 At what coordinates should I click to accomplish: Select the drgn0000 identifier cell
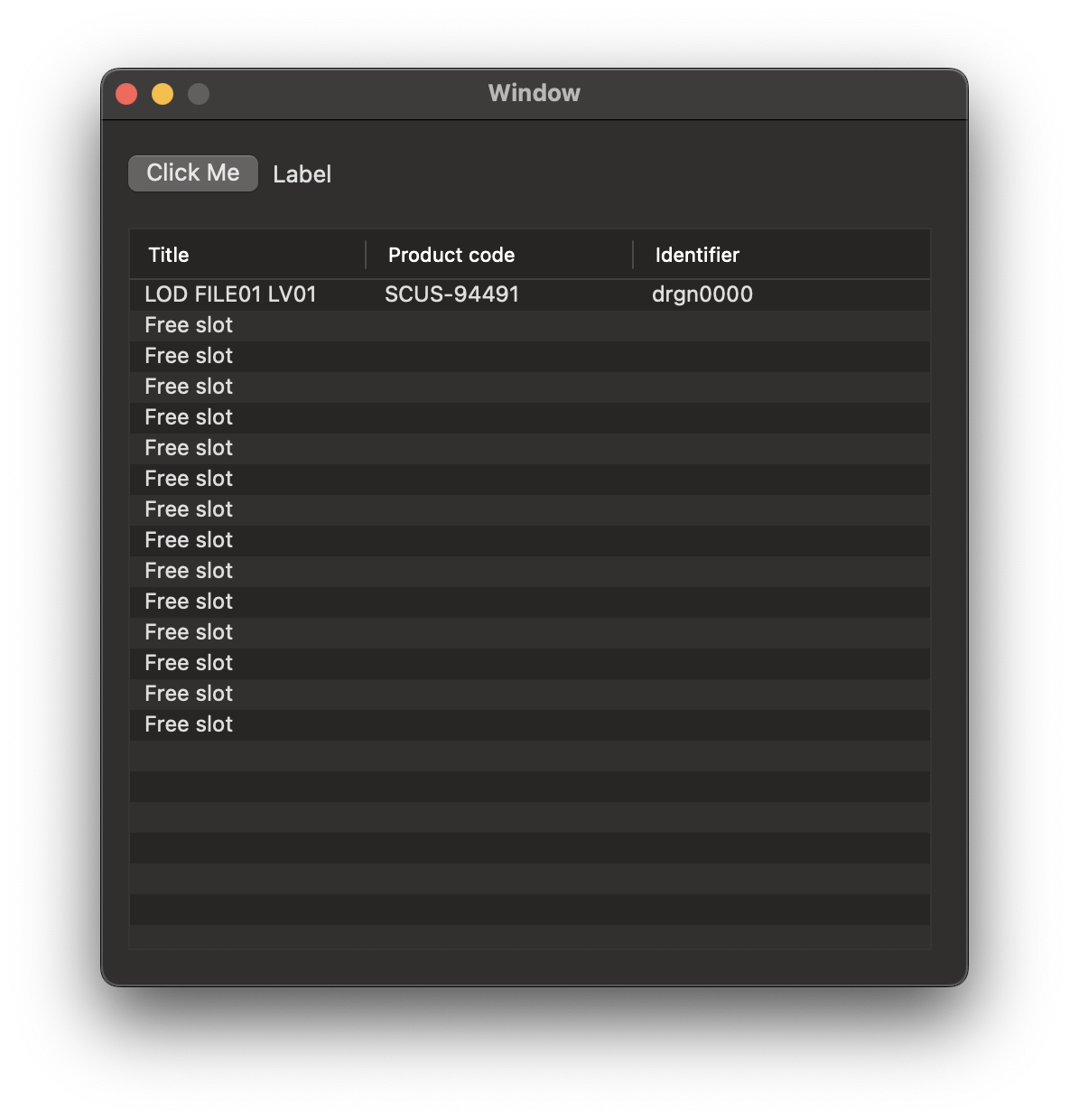point(702,294)
